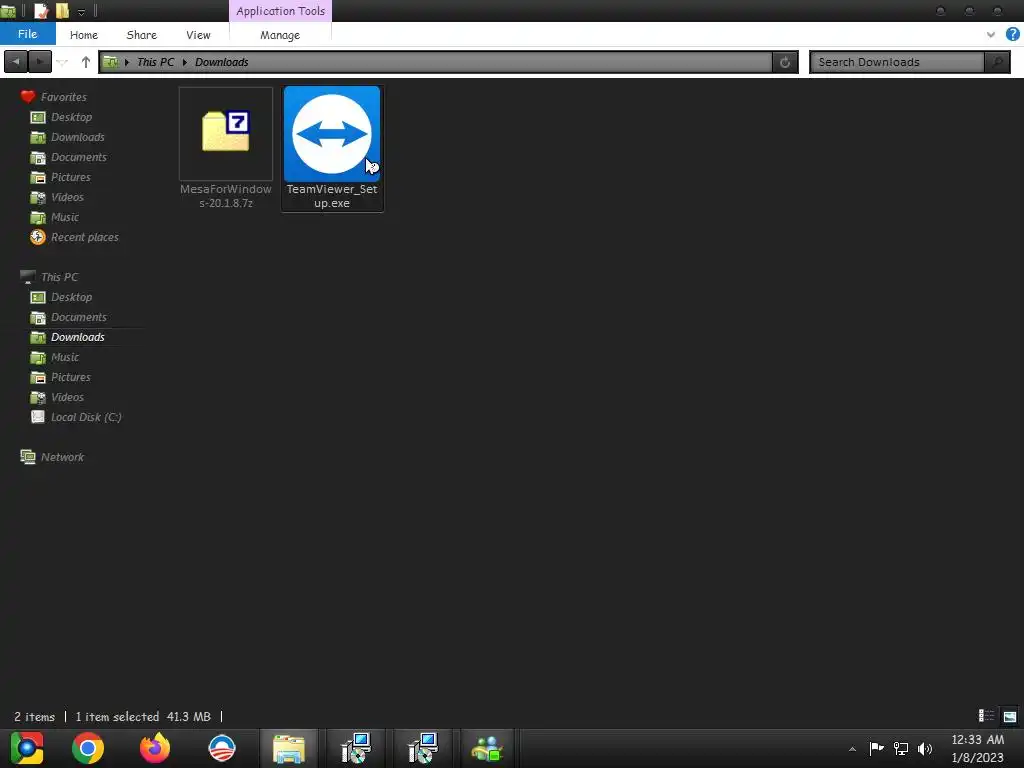This screenshot has height=768, width=1024.
Task: Select the This PC breadcrumb
Action: (x=155, y=62)
